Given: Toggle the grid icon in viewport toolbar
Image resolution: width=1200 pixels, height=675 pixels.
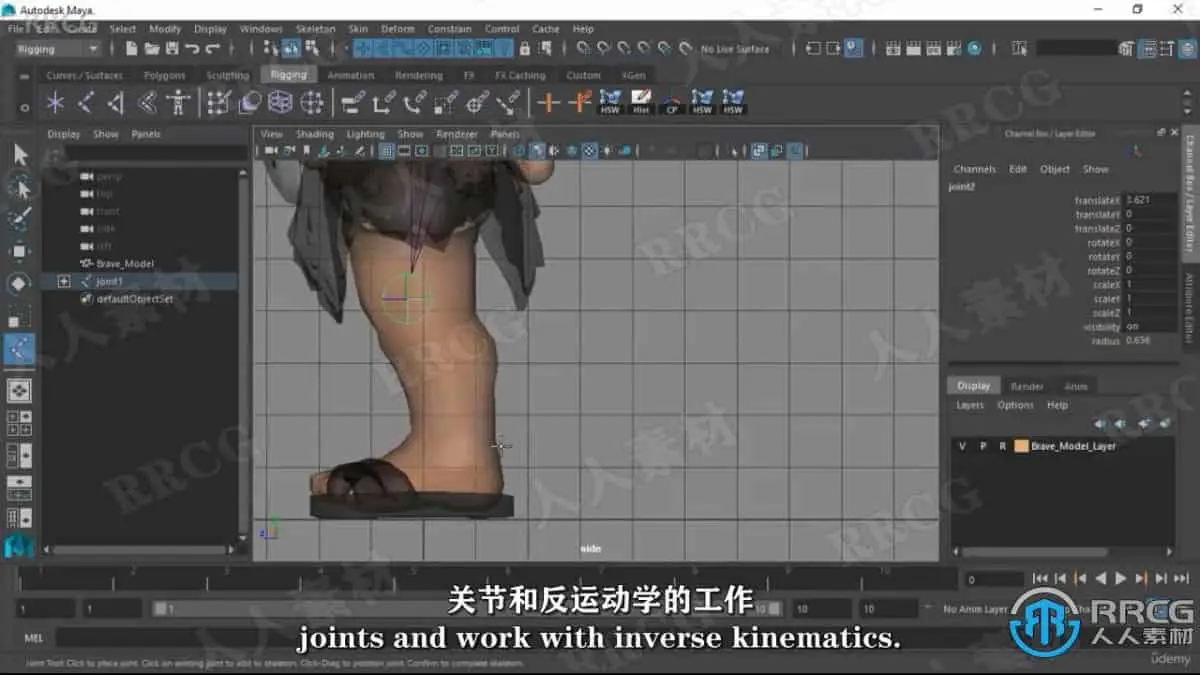Looking at the screenshot, I should point(386,151).
